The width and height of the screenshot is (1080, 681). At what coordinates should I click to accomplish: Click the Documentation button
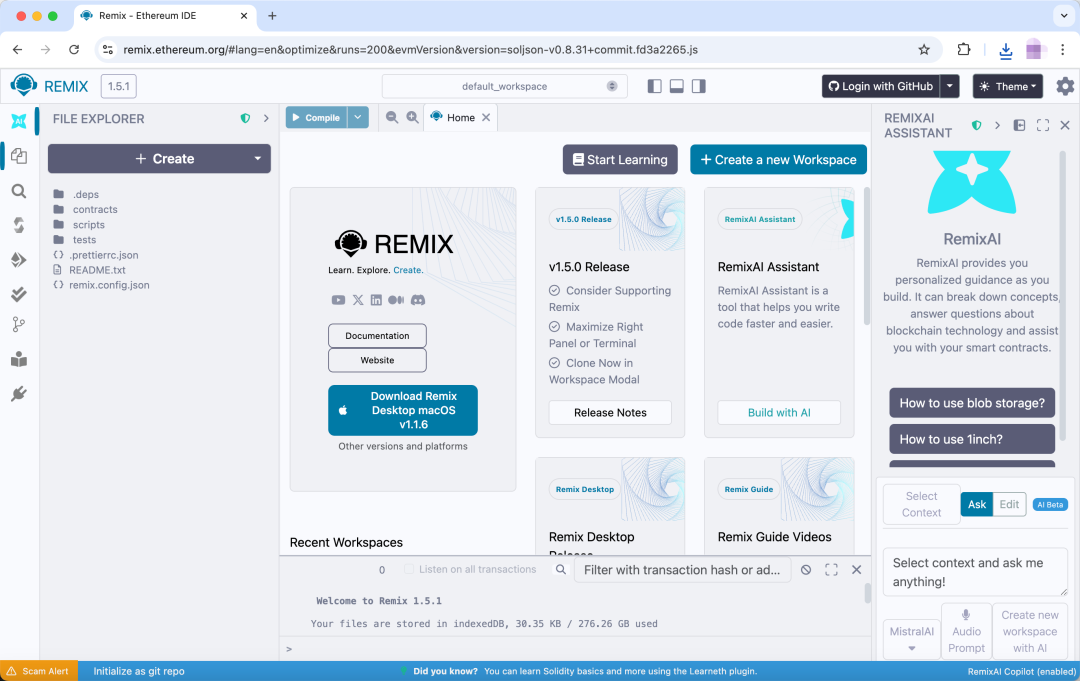[x=377, y=336]
